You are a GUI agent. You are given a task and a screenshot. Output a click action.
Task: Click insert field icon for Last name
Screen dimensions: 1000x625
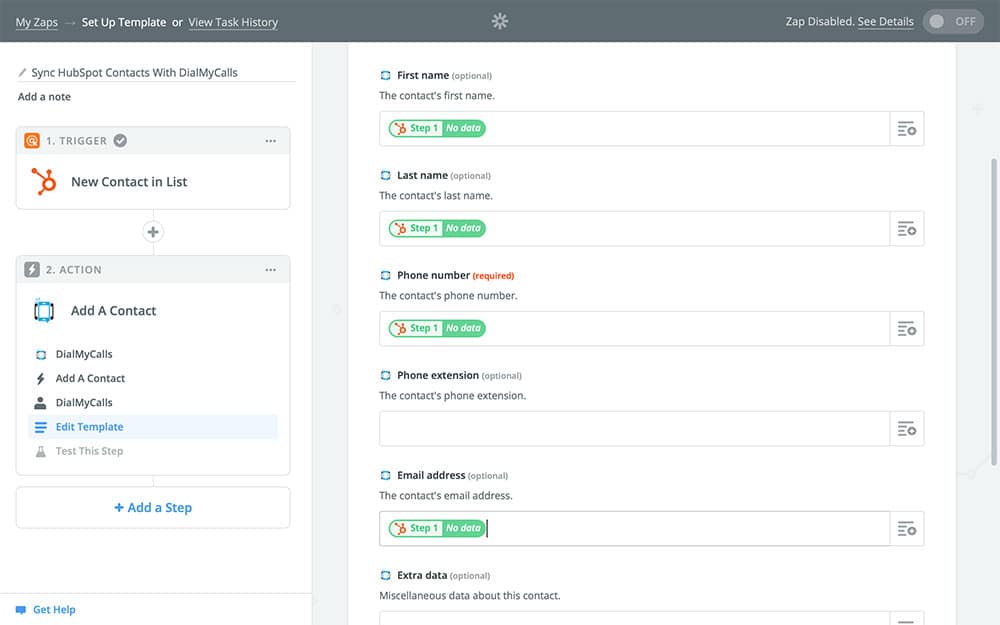(x=907, y=229)
